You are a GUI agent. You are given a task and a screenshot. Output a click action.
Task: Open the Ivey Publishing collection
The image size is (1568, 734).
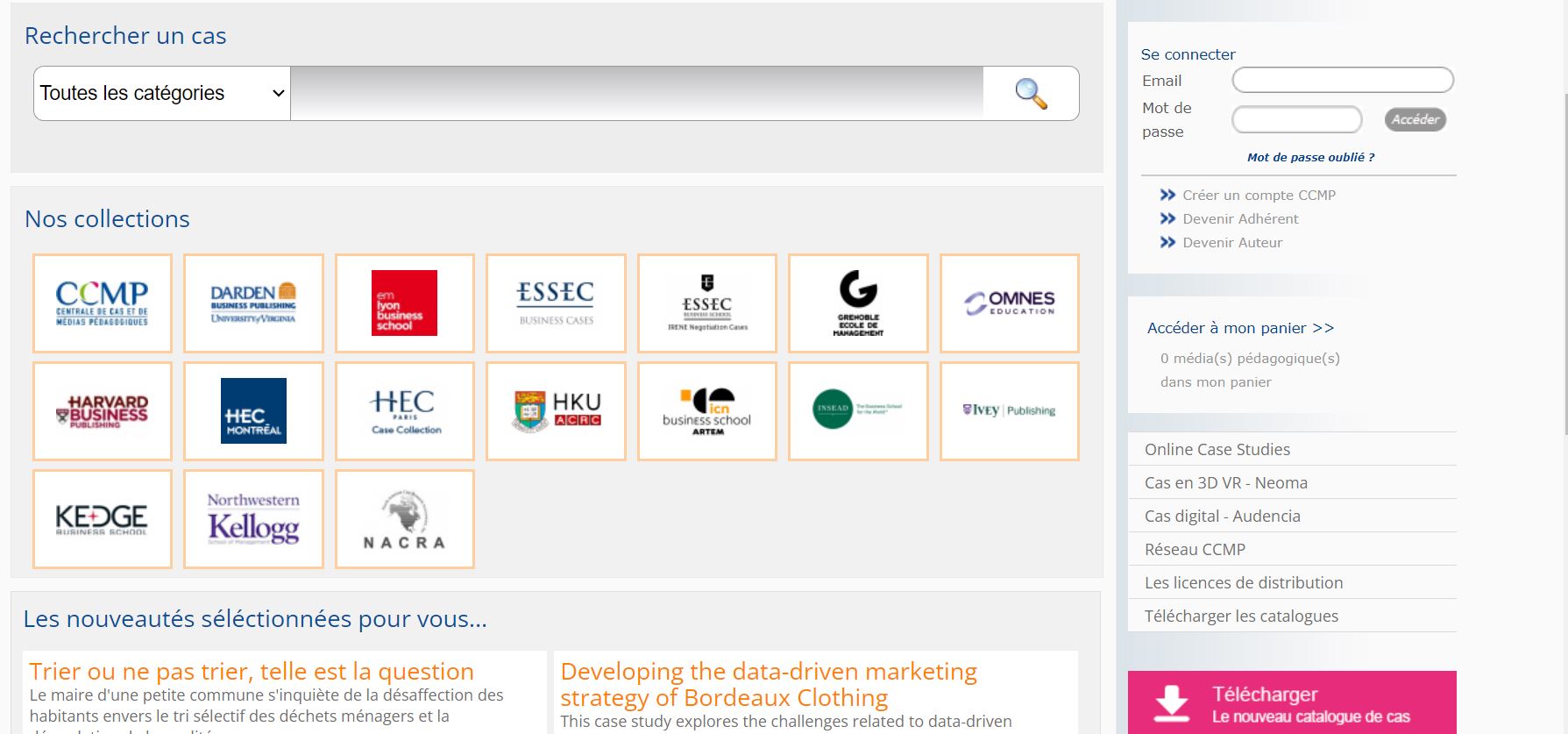pyautogui.click(x=1010, y=411)
